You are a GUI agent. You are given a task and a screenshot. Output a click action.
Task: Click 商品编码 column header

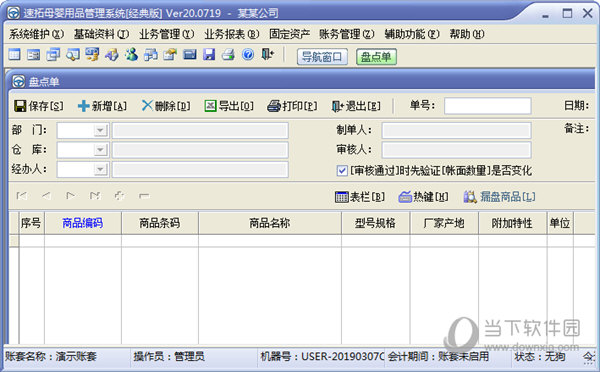[83, 223]
